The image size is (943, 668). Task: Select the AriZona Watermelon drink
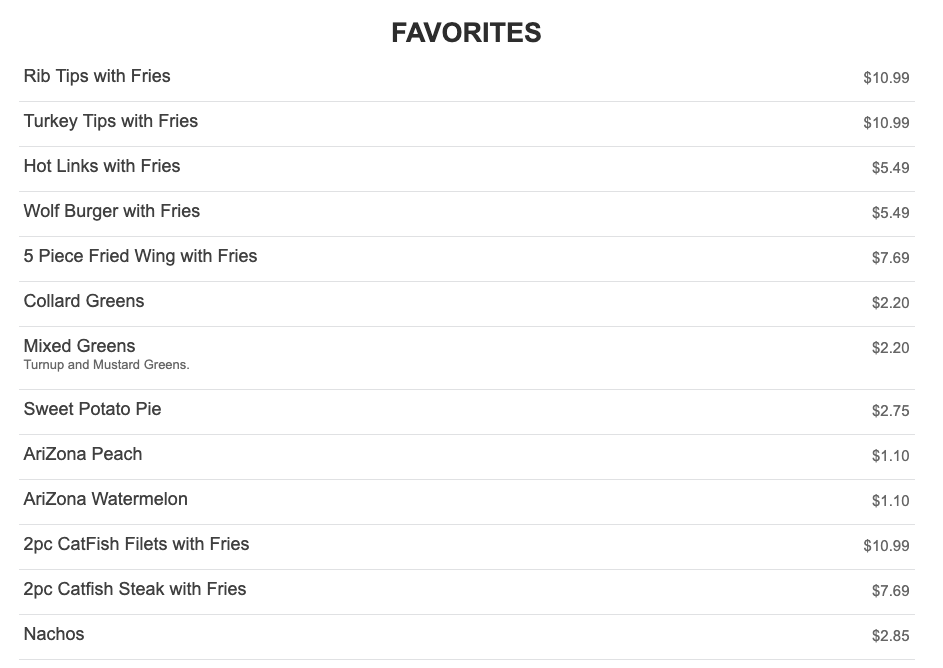tap(106, 499)
